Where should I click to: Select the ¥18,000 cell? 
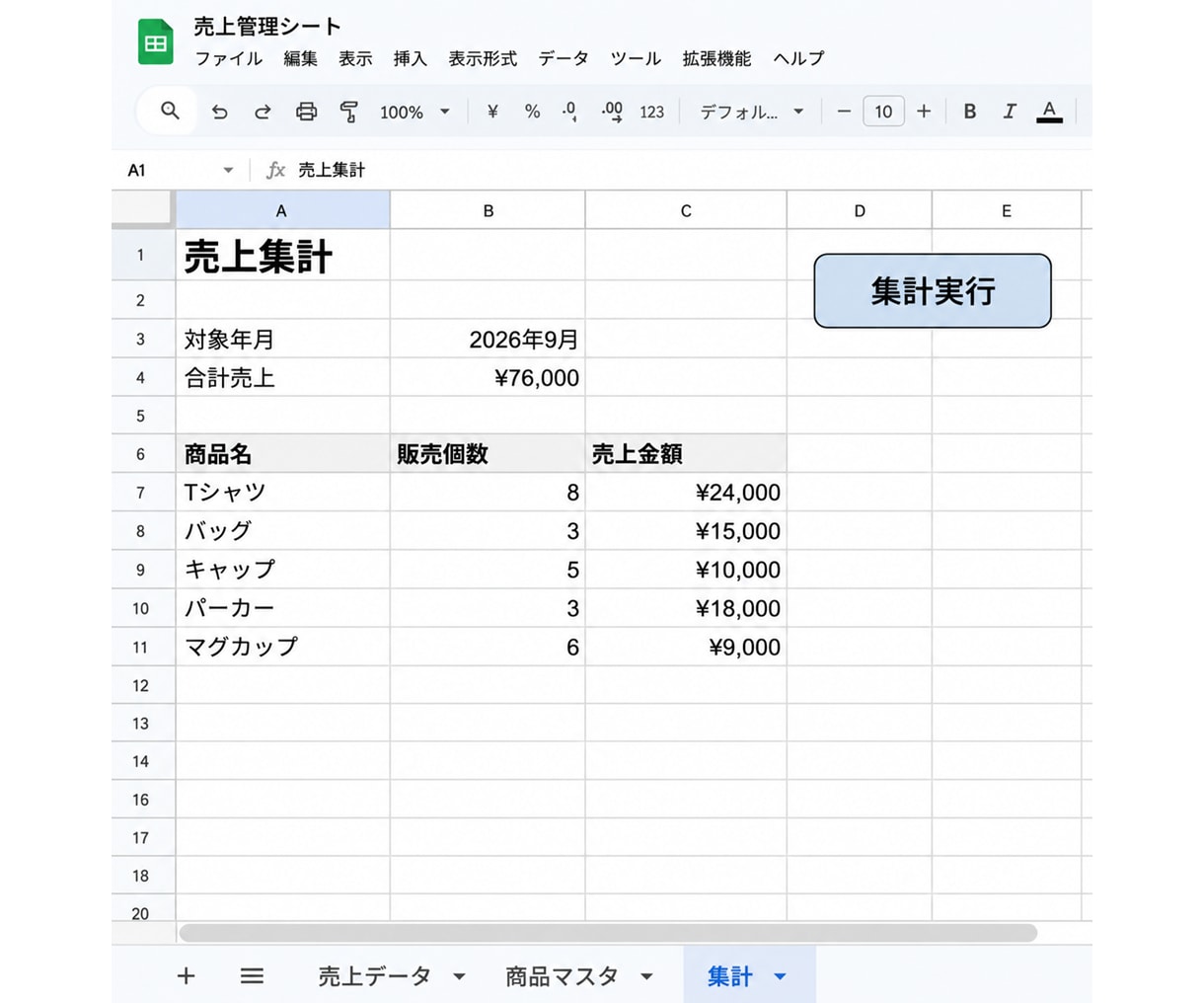click(686, 608)
